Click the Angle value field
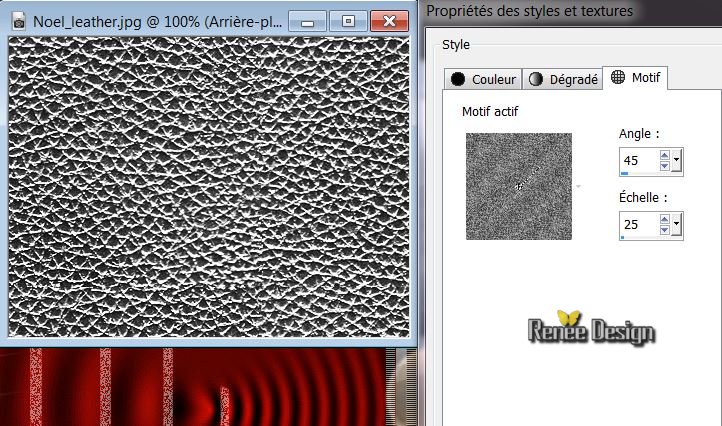Screen dimensions: 722x426 (x=639, y=160)
